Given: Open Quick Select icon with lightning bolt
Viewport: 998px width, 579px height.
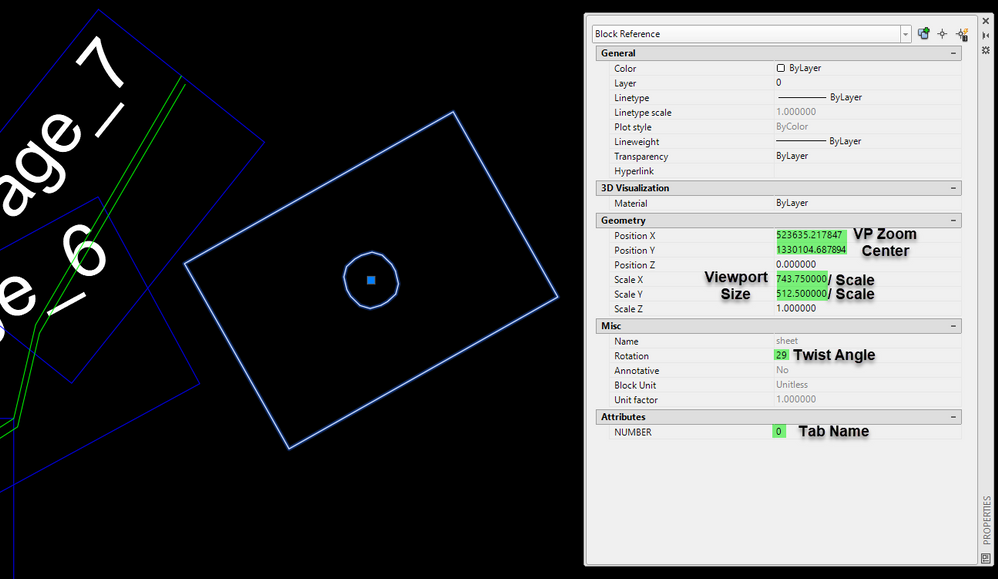Looking at the screenshot, I should [962, 34].
